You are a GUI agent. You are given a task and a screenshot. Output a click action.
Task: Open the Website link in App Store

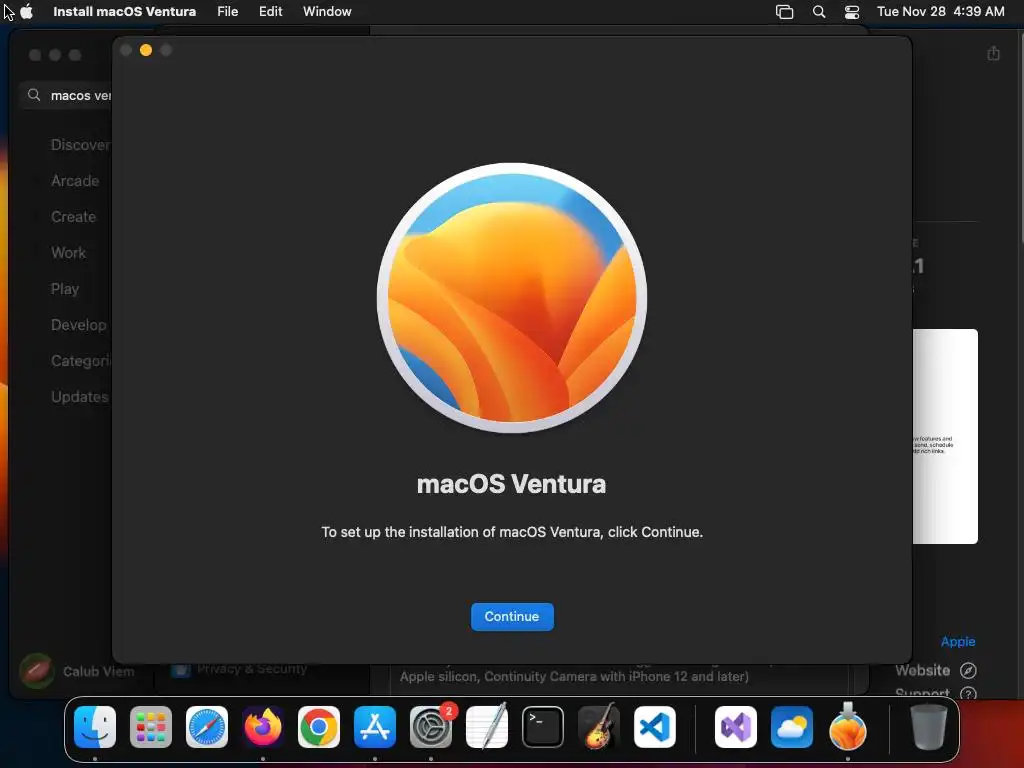[922, 670]
